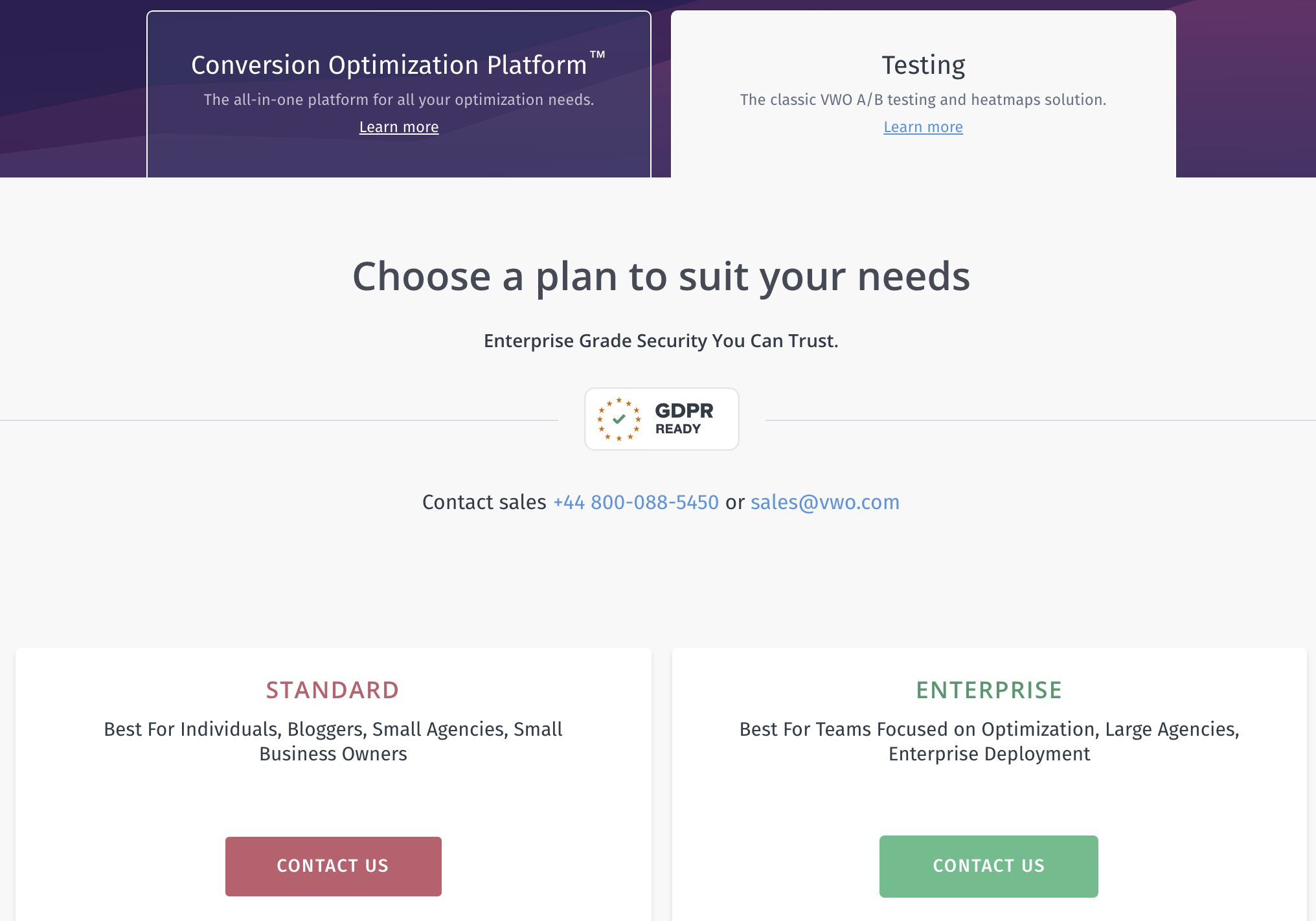Click the all-in-one platform description text
This screenshot has height=921, width=1316.
click(399, 100)
